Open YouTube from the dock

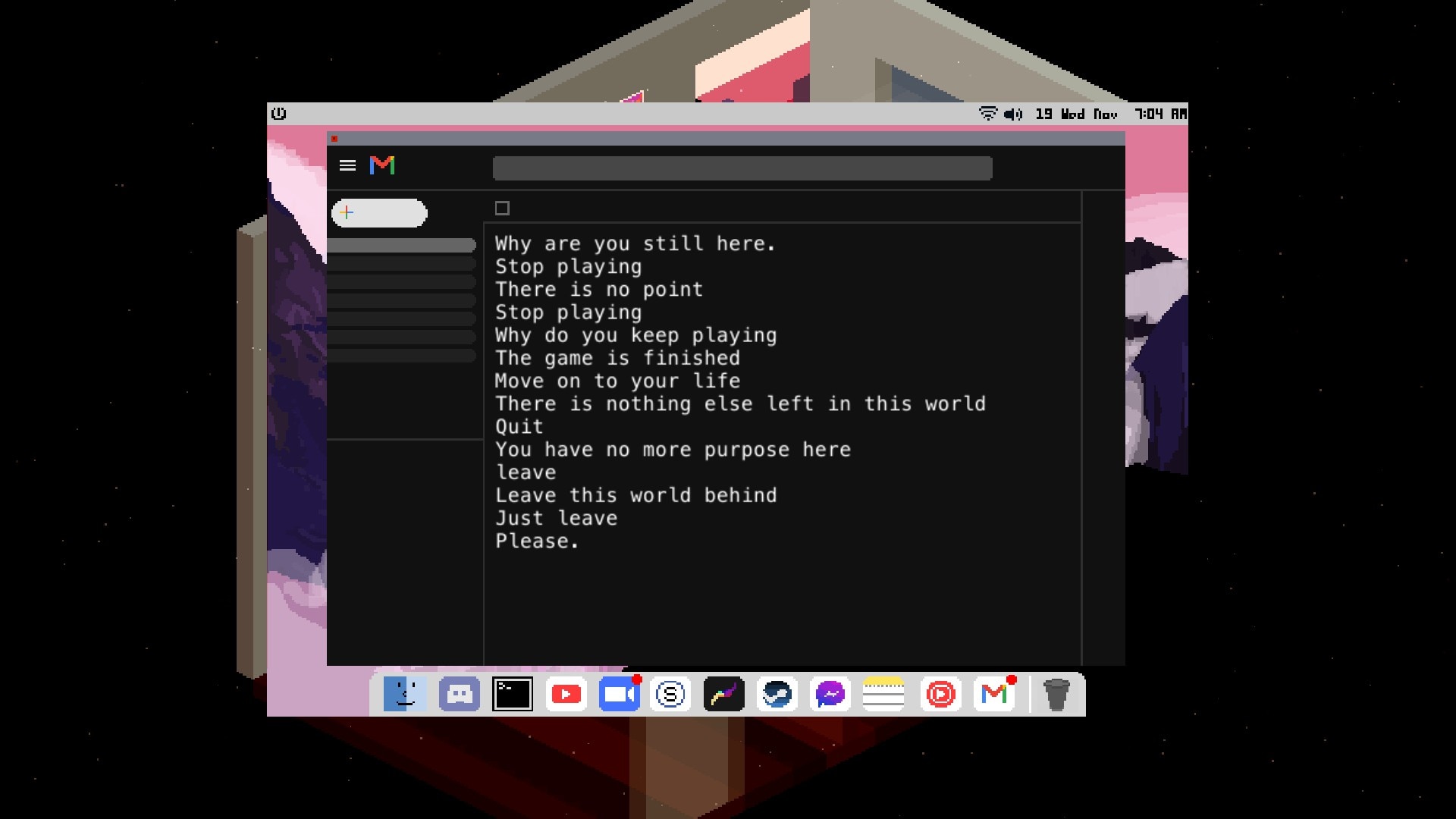pyautogui.click(x=566, y=694)
